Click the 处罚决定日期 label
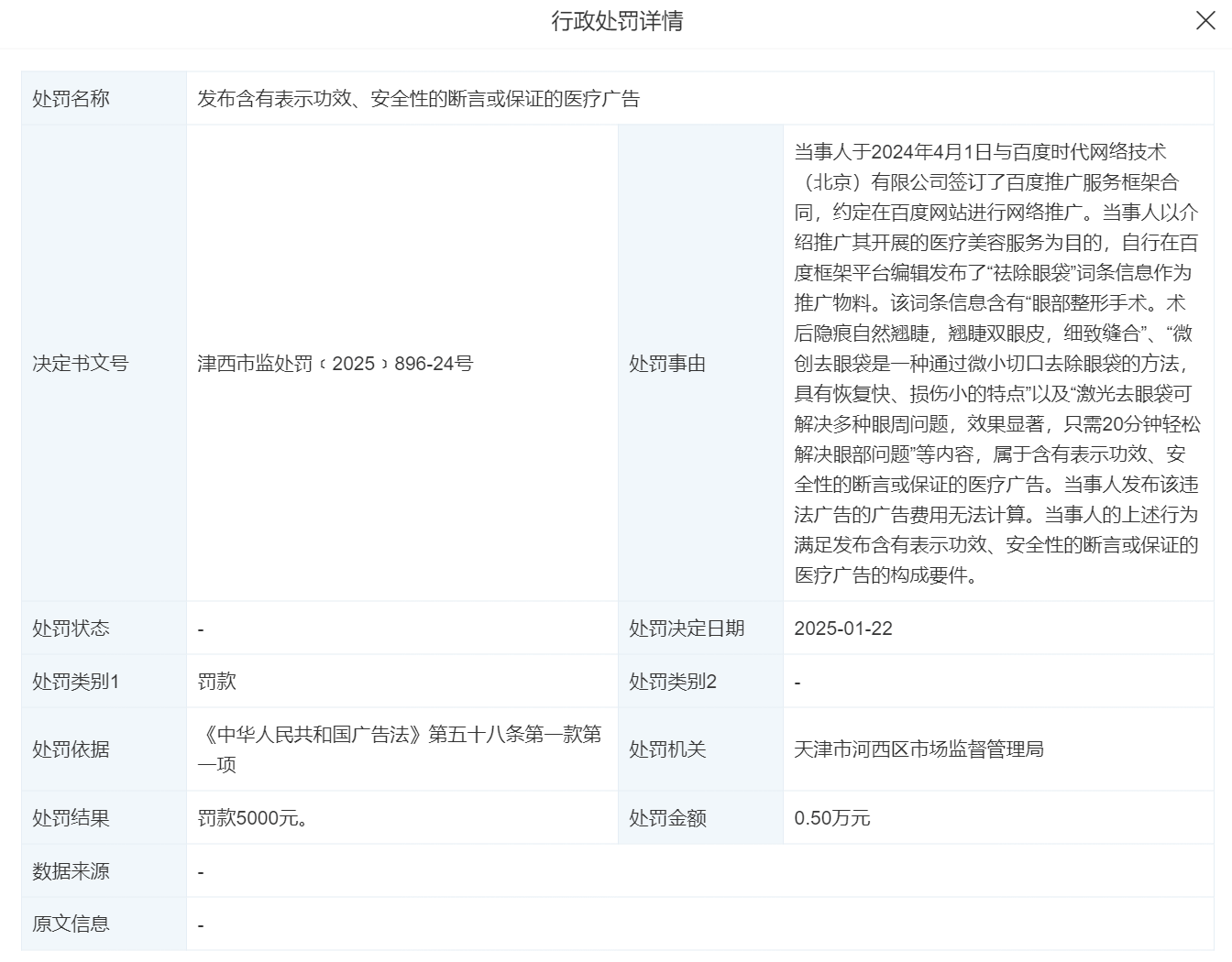This screenshot has width=1232, height=962. [687, 629]
